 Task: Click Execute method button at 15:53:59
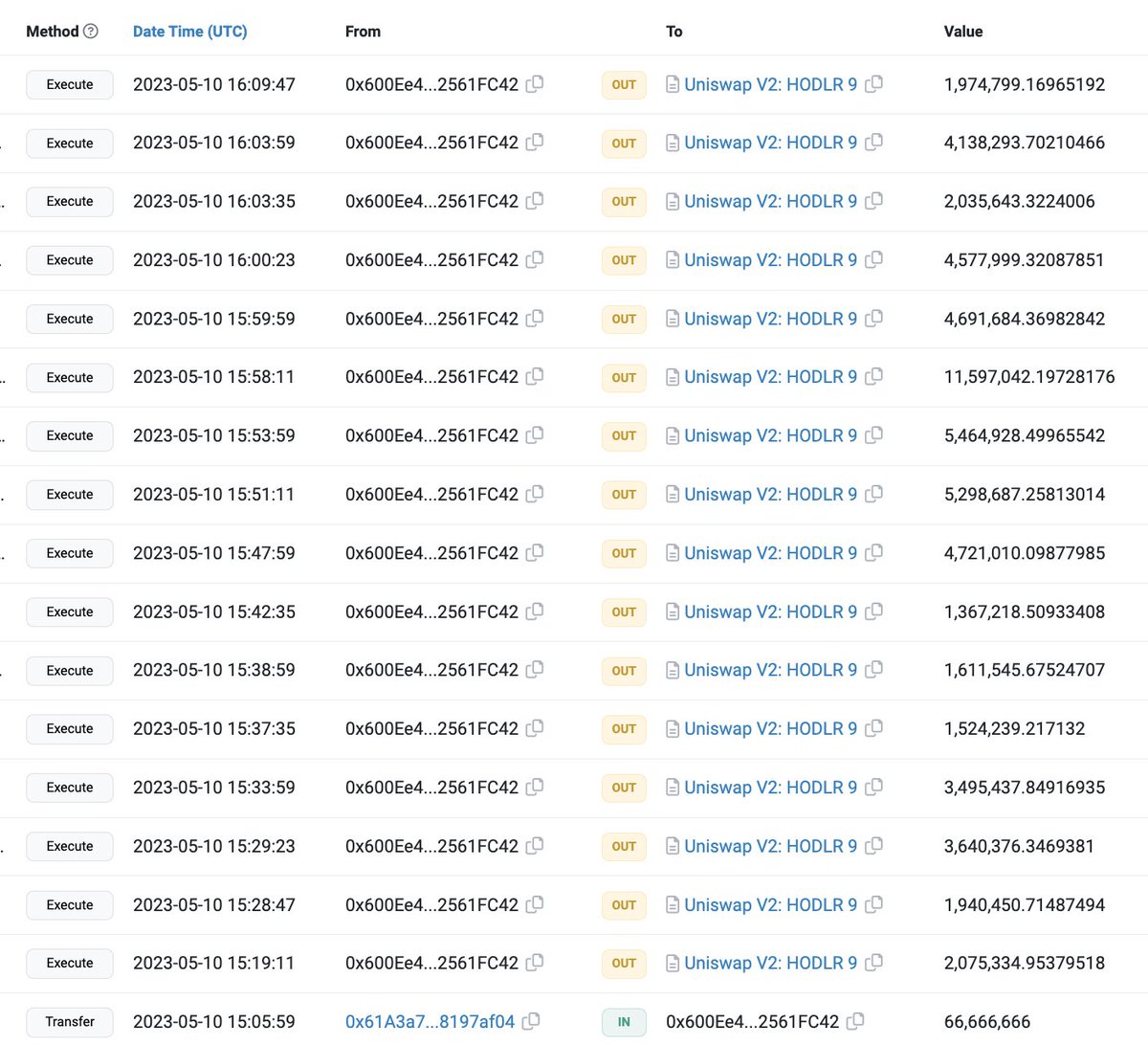(70, 435)
